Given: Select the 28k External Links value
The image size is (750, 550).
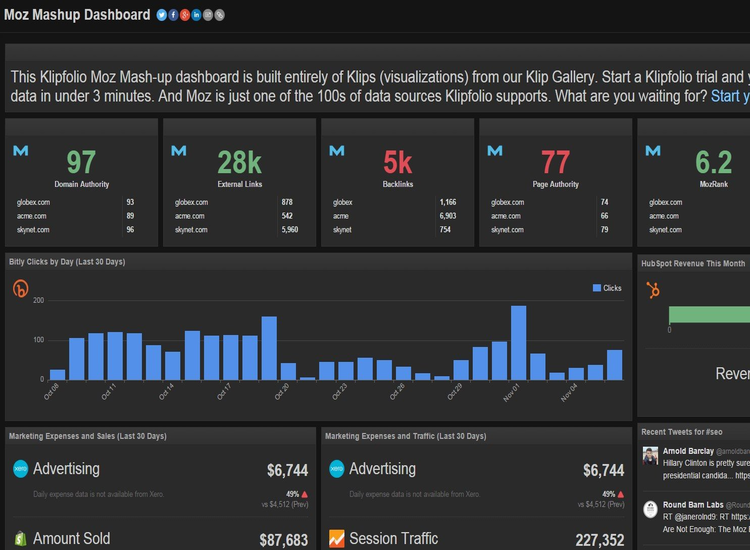Looking at the screenshot, I should [239, 163].
